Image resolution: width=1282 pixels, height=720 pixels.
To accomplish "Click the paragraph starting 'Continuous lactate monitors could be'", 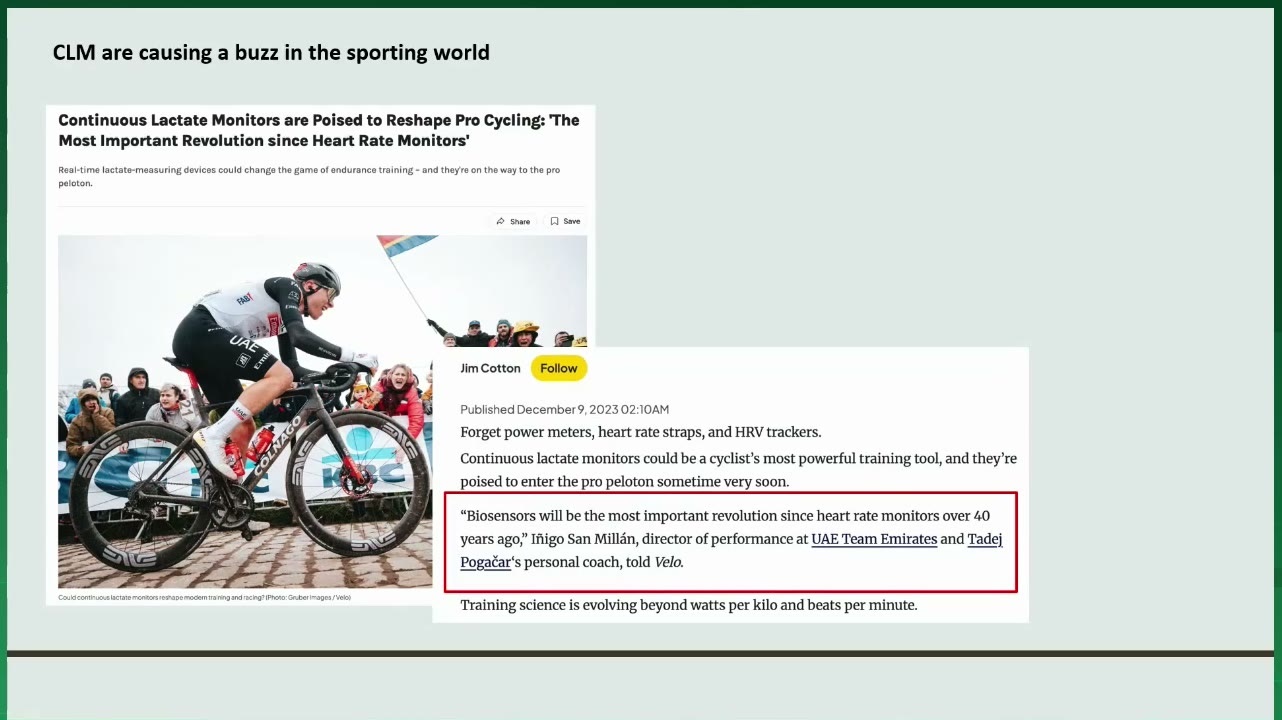I will tap(738, 470).
